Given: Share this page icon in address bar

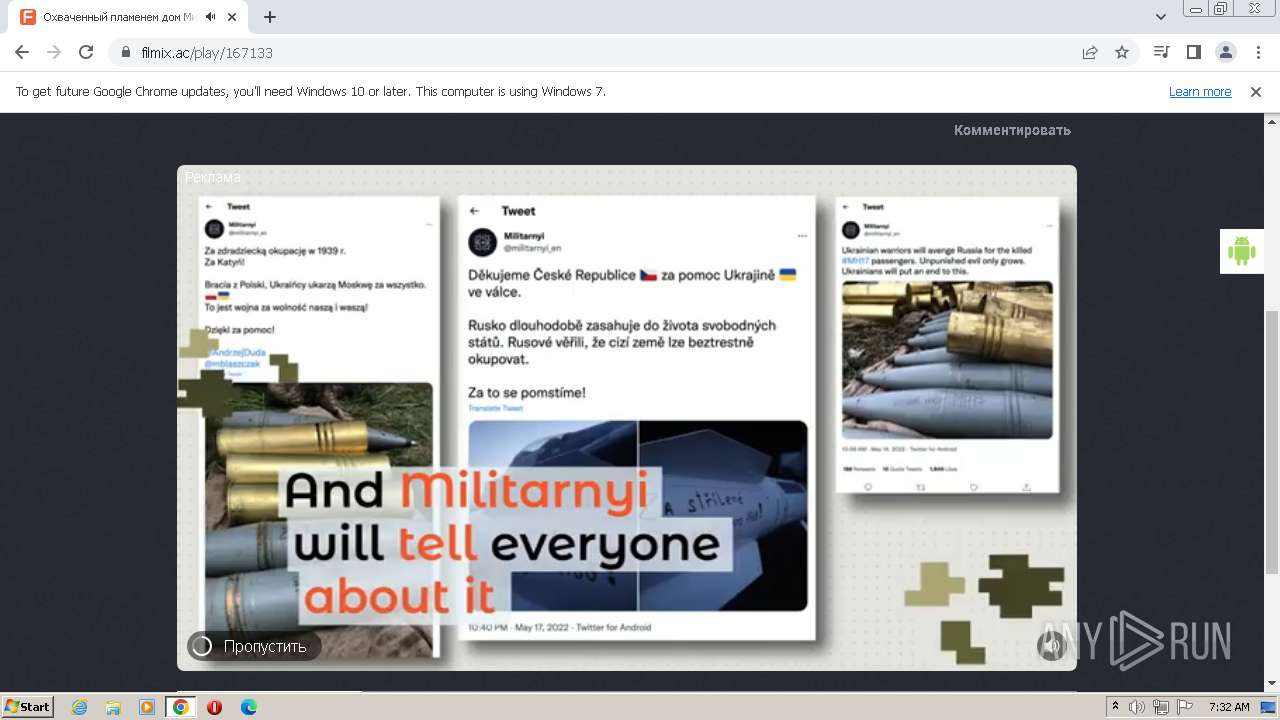Looking at the screenshot, I should coord(1090,52).
